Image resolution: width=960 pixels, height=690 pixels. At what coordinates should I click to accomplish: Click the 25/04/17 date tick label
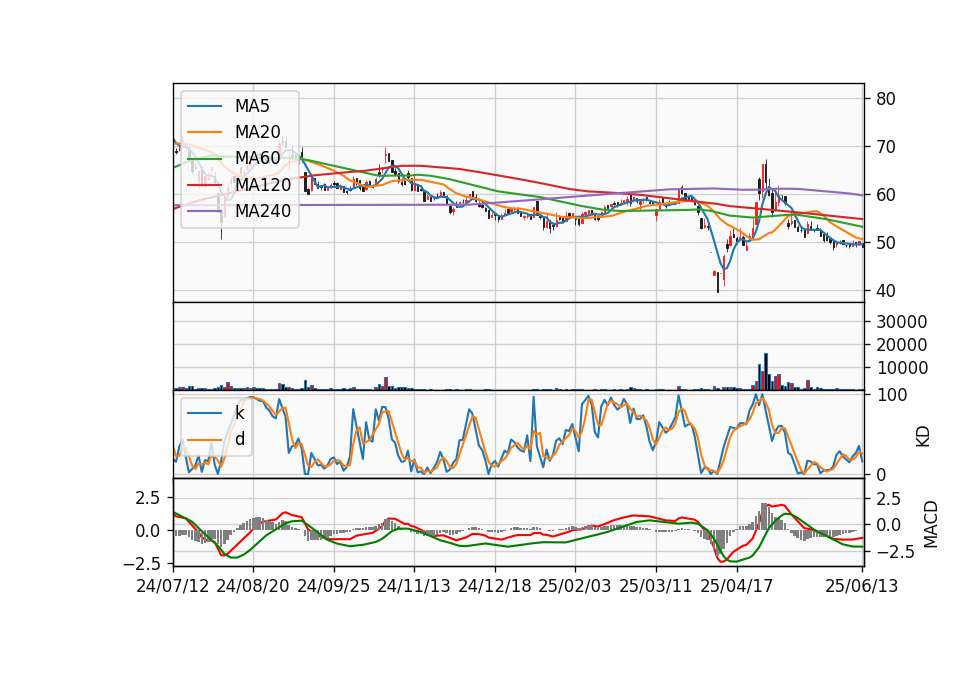tap(737, 586)
